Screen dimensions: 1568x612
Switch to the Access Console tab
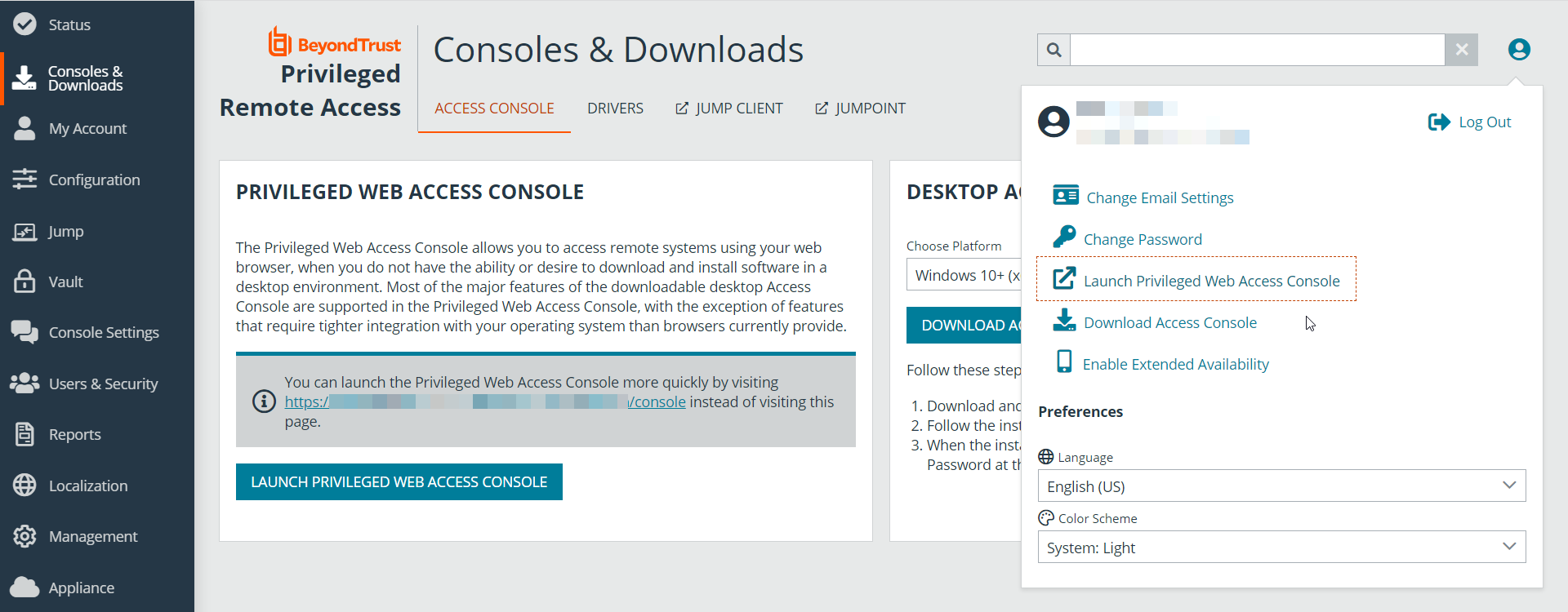click(494, 109)
